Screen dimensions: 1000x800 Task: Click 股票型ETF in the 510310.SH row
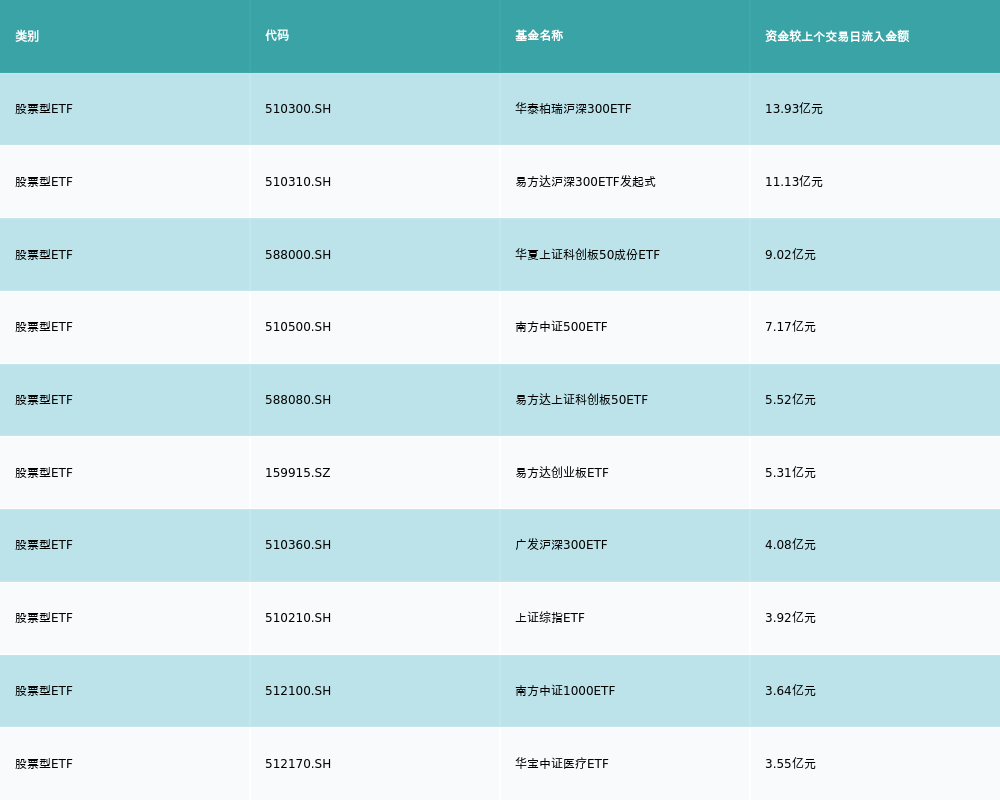point(44,182)
